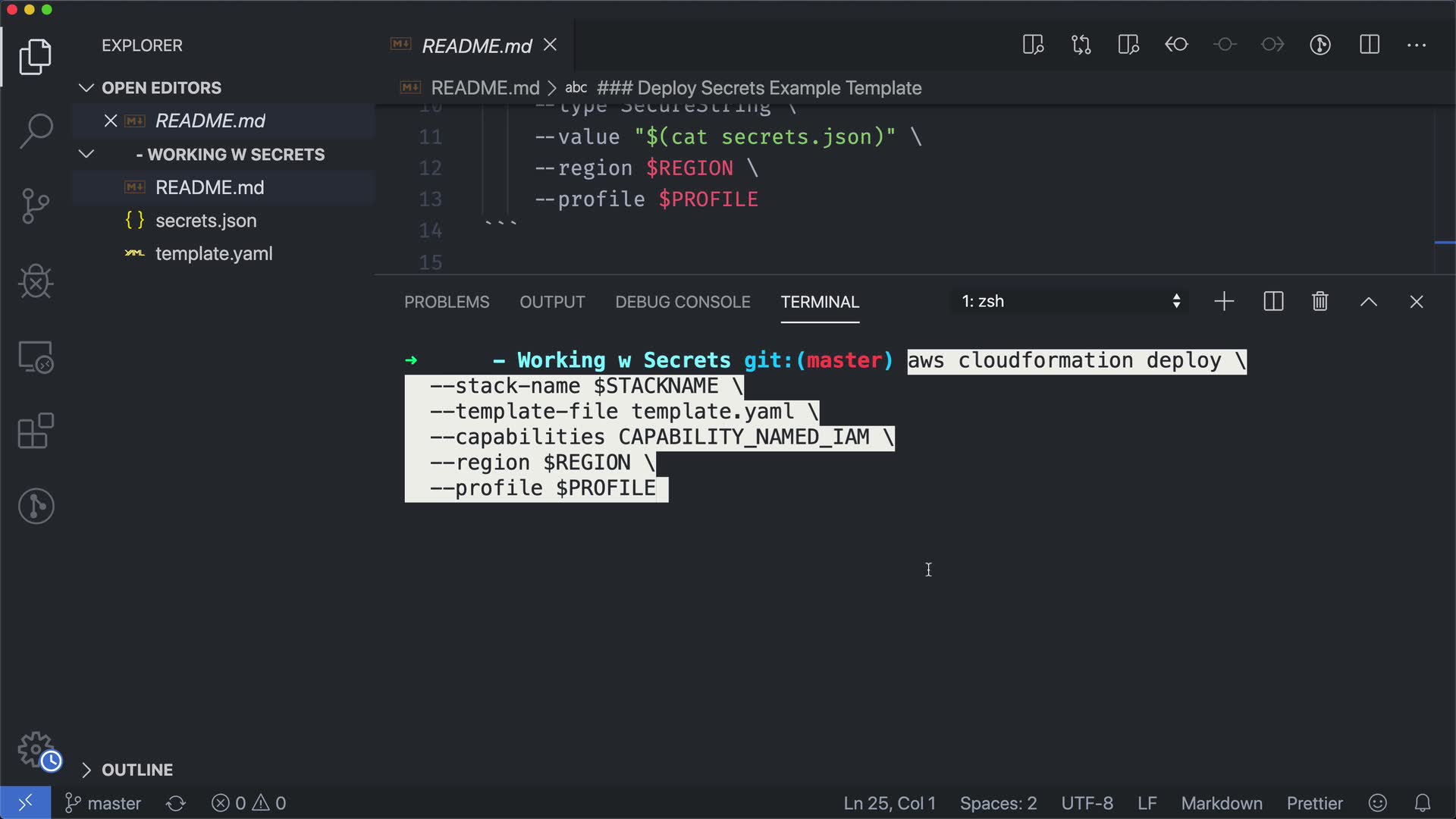Open secrets.json in the explorer
The width and height of the screenshot is (1456, 819).
pyautogui.click(x=206, y=221)
